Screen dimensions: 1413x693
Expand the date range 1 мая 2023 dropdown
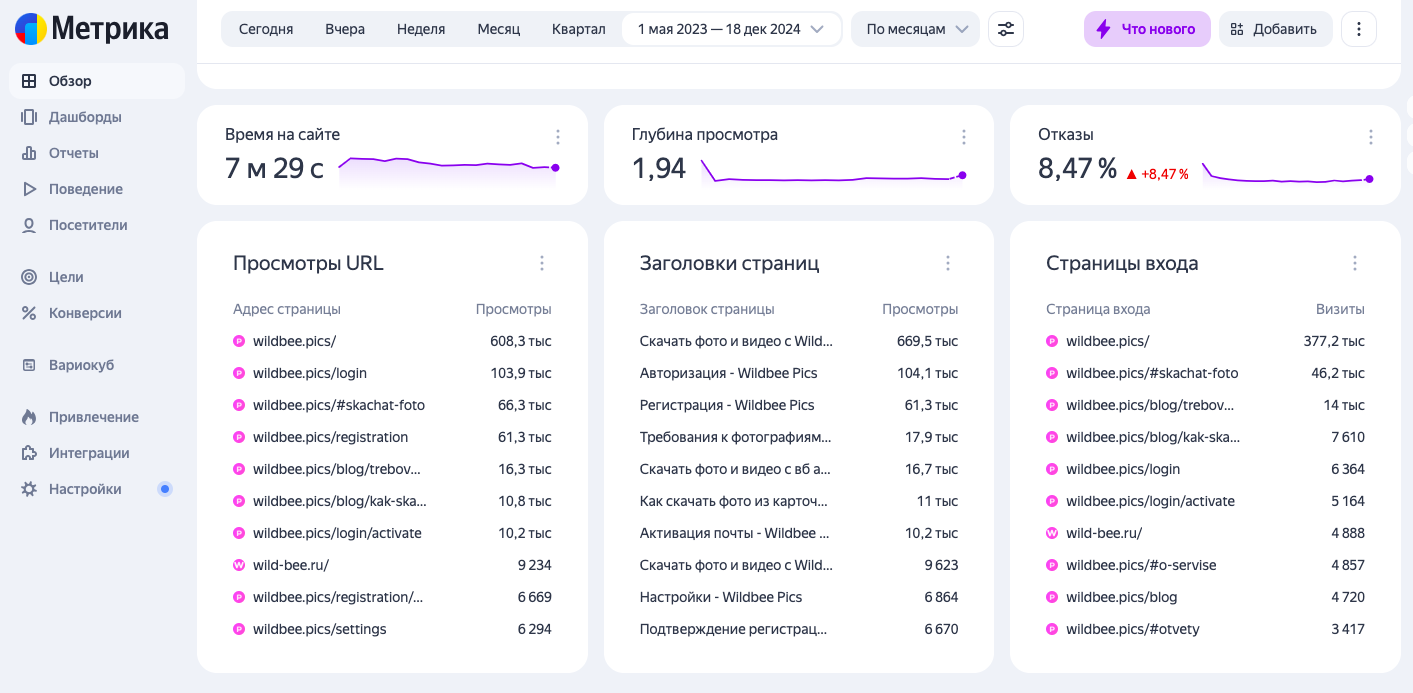(x=731, y=29)
